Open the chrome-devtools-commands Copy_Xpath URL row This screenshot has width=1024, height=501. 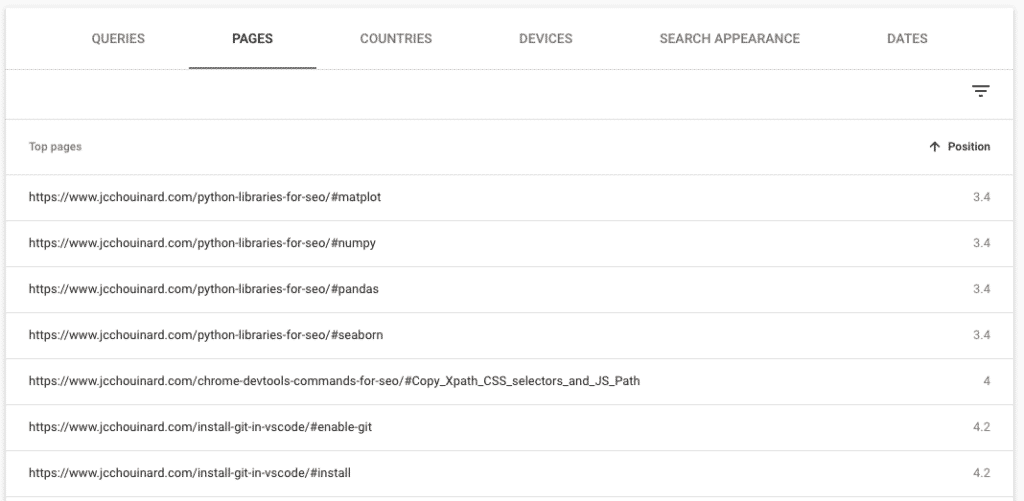click(509, 381)
